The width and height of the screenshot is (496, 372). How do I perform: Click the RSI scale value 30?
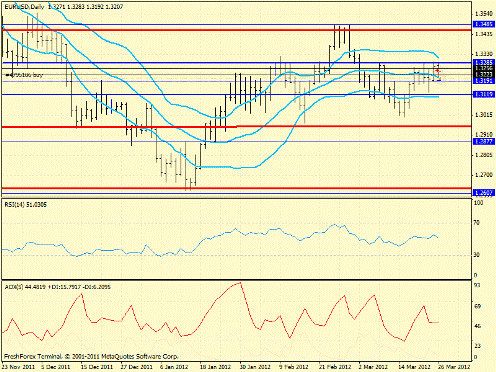pos(477,255)
